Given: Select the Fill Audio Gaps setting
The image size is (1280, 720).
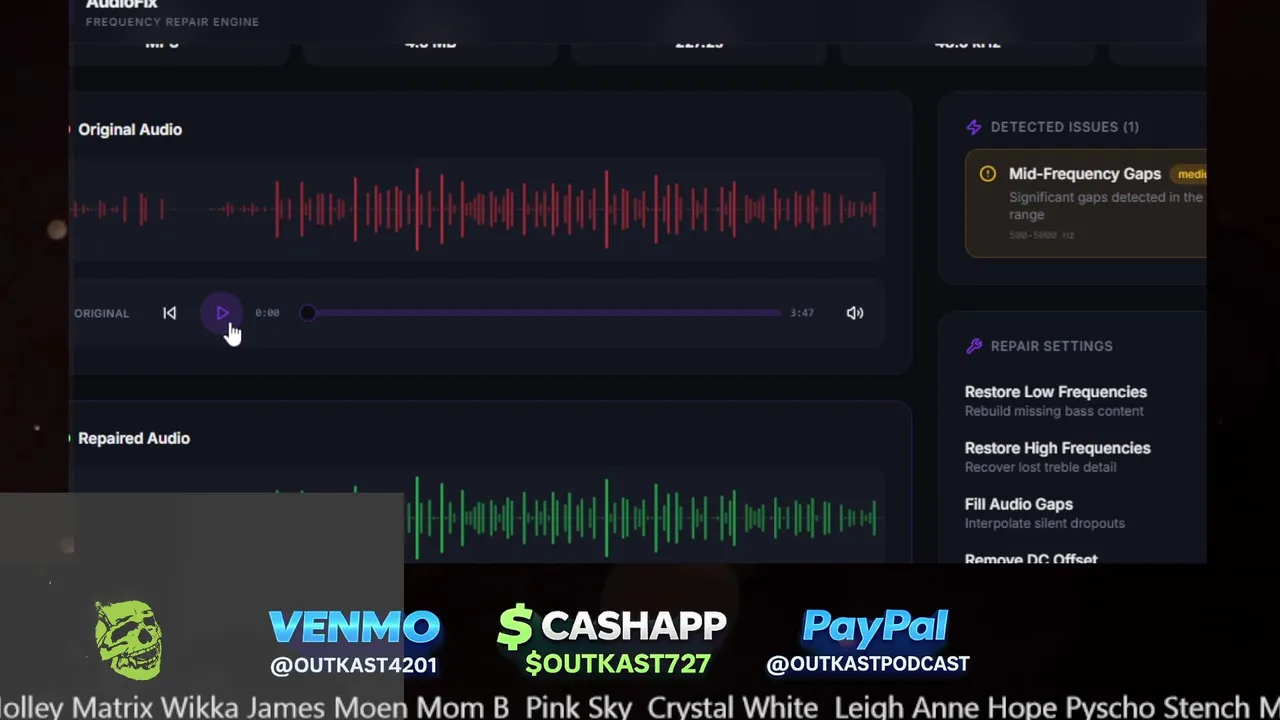Looking at the screenshot, I should point(1045,513).
